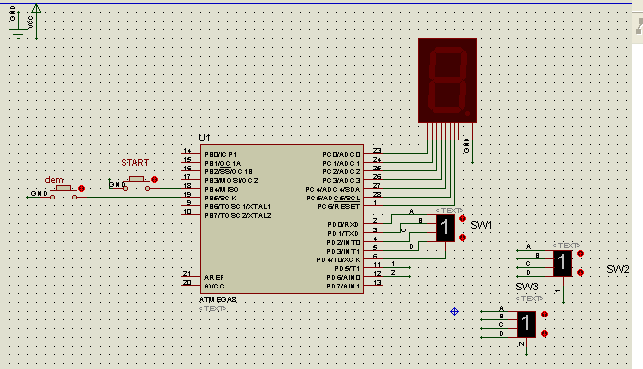Screen dimensions: 643x369
Task: Click the ATMEGA8 part name label
Action: coord(218,300)
